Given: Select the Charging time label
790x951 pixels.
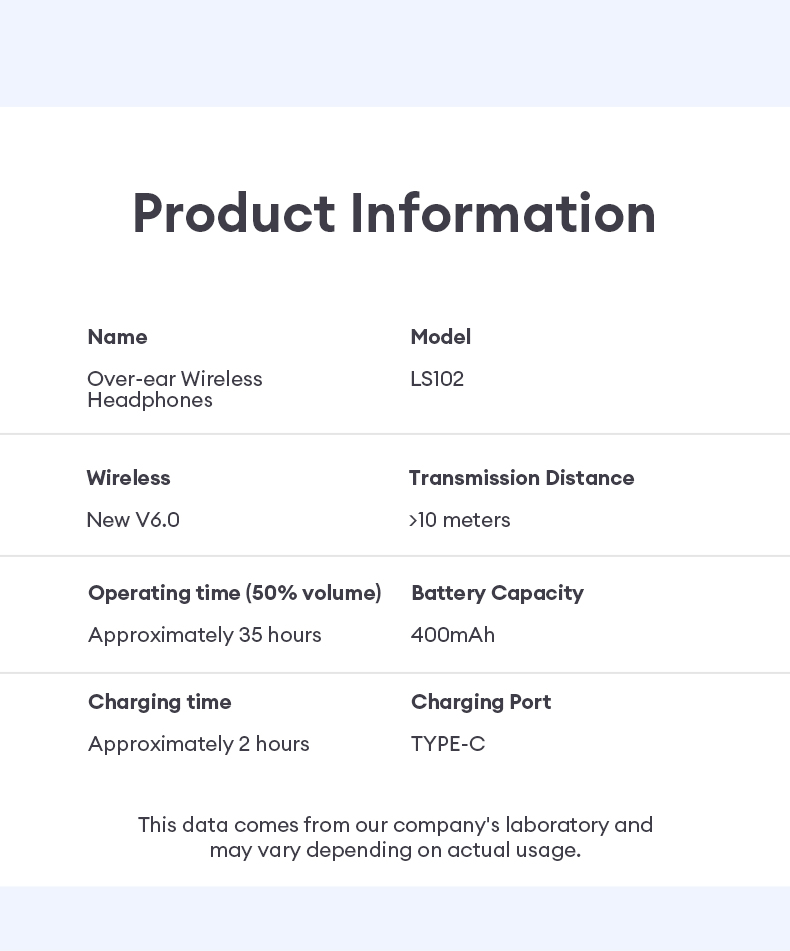Looking at the screenshot, I should coord(160,702).
